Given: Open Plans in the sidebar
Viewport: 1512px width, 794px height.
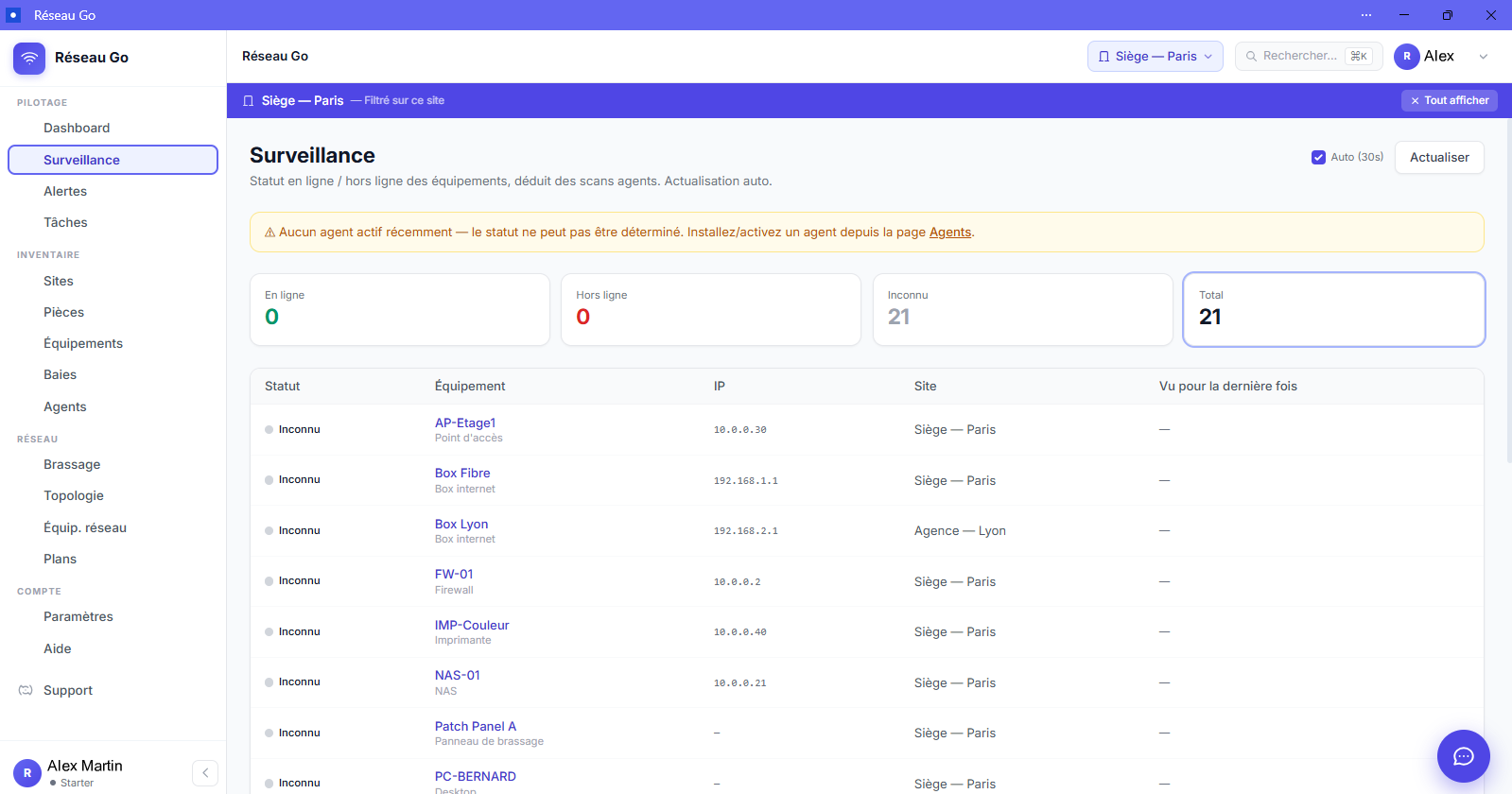Looking at the screenshot, I should tap(113, 560).
